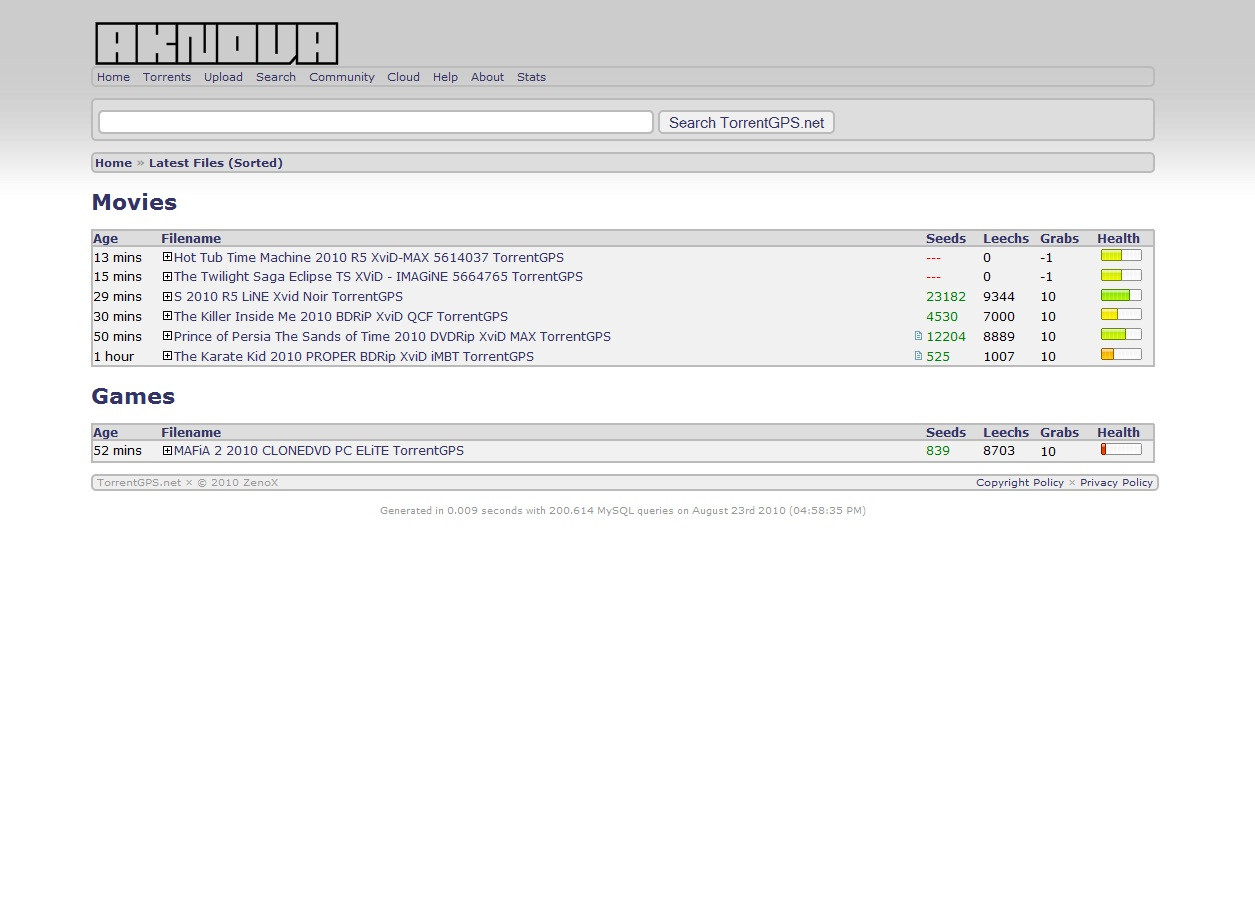Click the Movies section heading
The height and width of the screenshot is (904, 1255).
coord(134,202)
